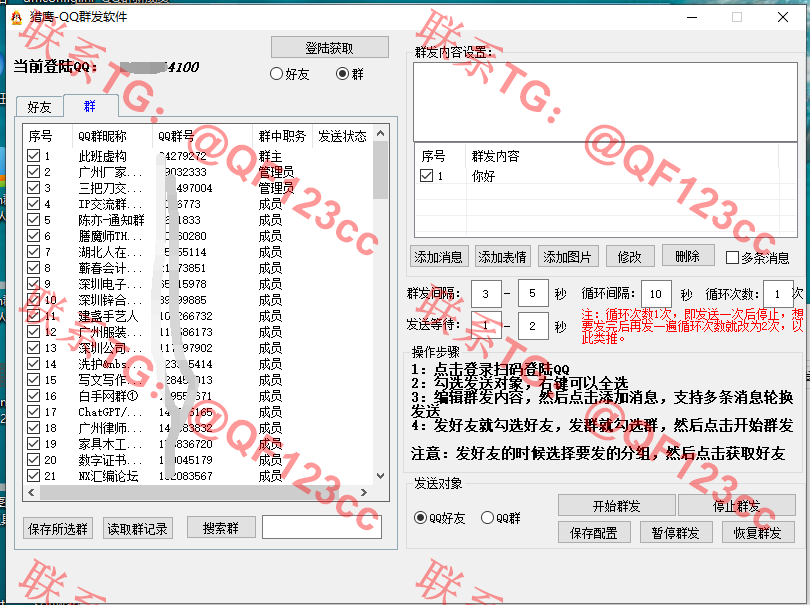Click the 搜索群 button
Viewport: 810px width, 605px height.
[x=221, y=528]
